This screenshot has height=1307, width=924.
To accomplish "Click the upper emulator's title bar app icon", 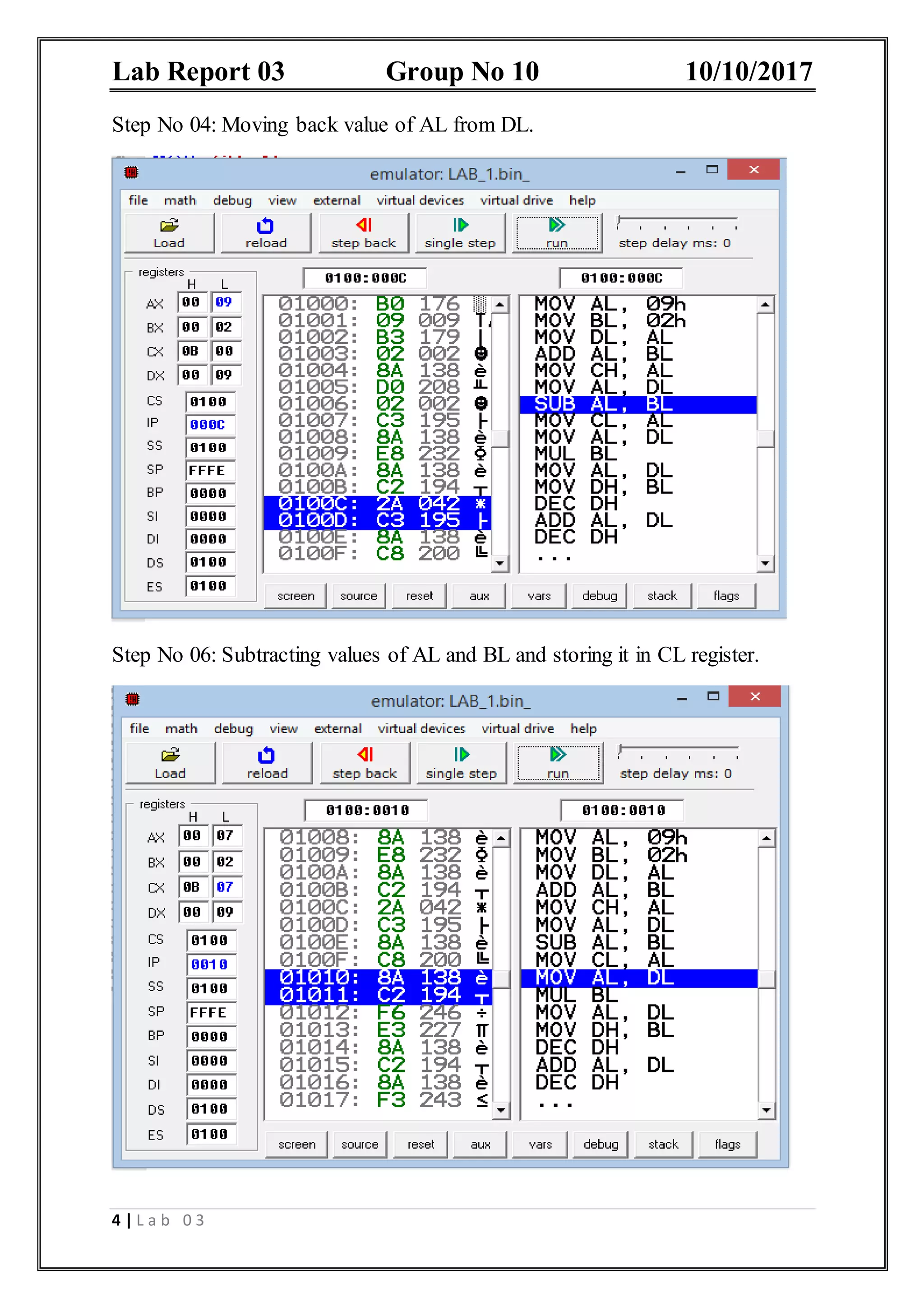I will 131,172.
